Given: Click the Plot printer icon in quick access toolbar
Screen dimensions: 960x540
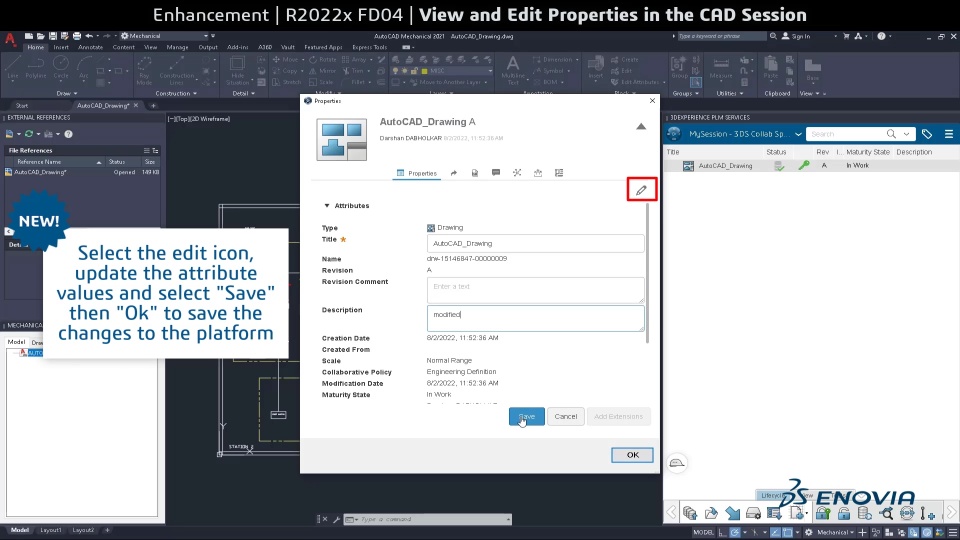Looking at the screenshot, I should point(77,36).
